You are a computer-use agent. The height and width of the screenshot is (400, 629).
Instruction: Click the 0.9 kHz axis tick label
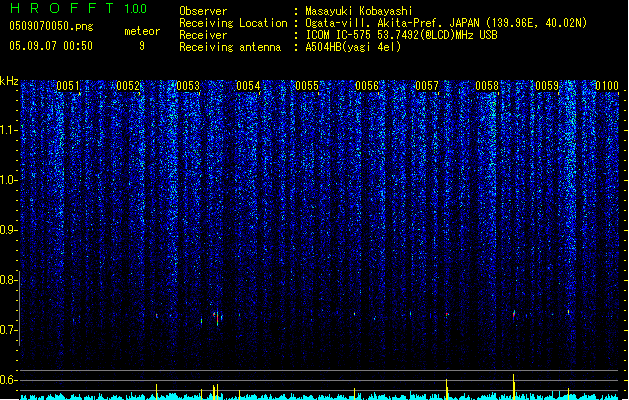pos(8,230)
